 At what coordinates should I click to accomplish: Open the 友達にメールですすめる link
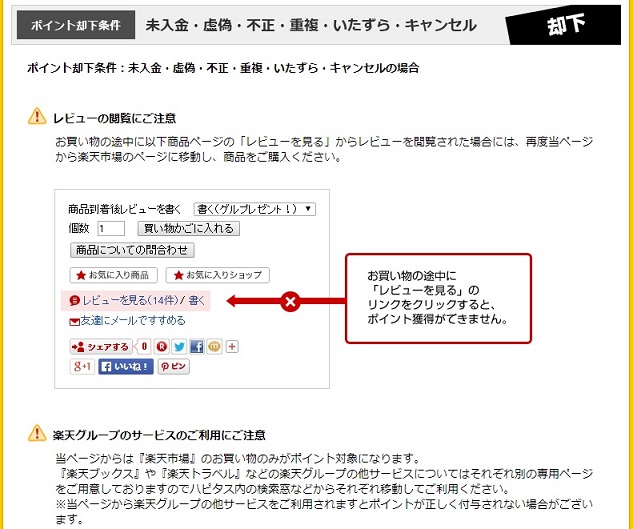(128, 321)
